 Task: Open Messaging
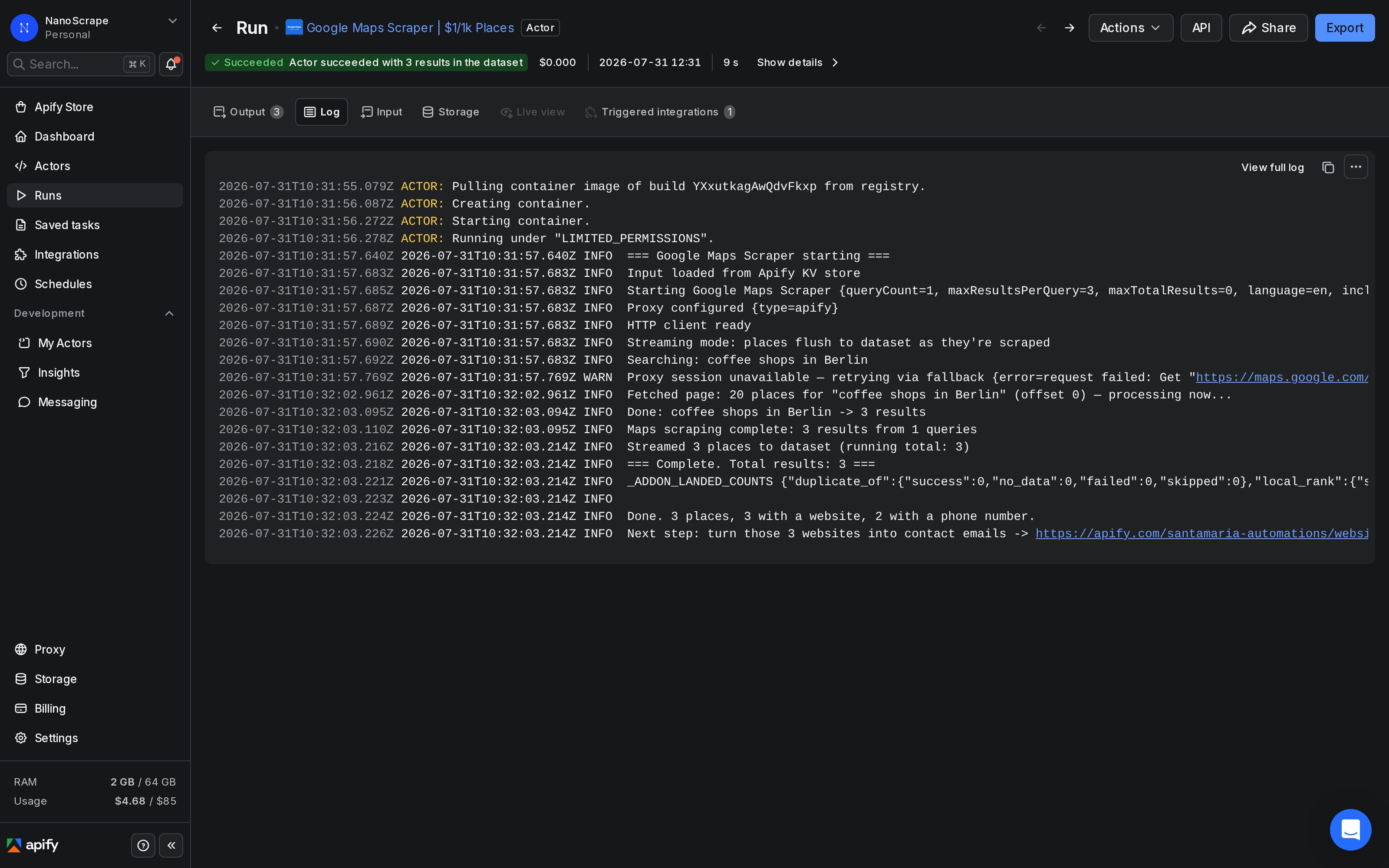(95, 402)
